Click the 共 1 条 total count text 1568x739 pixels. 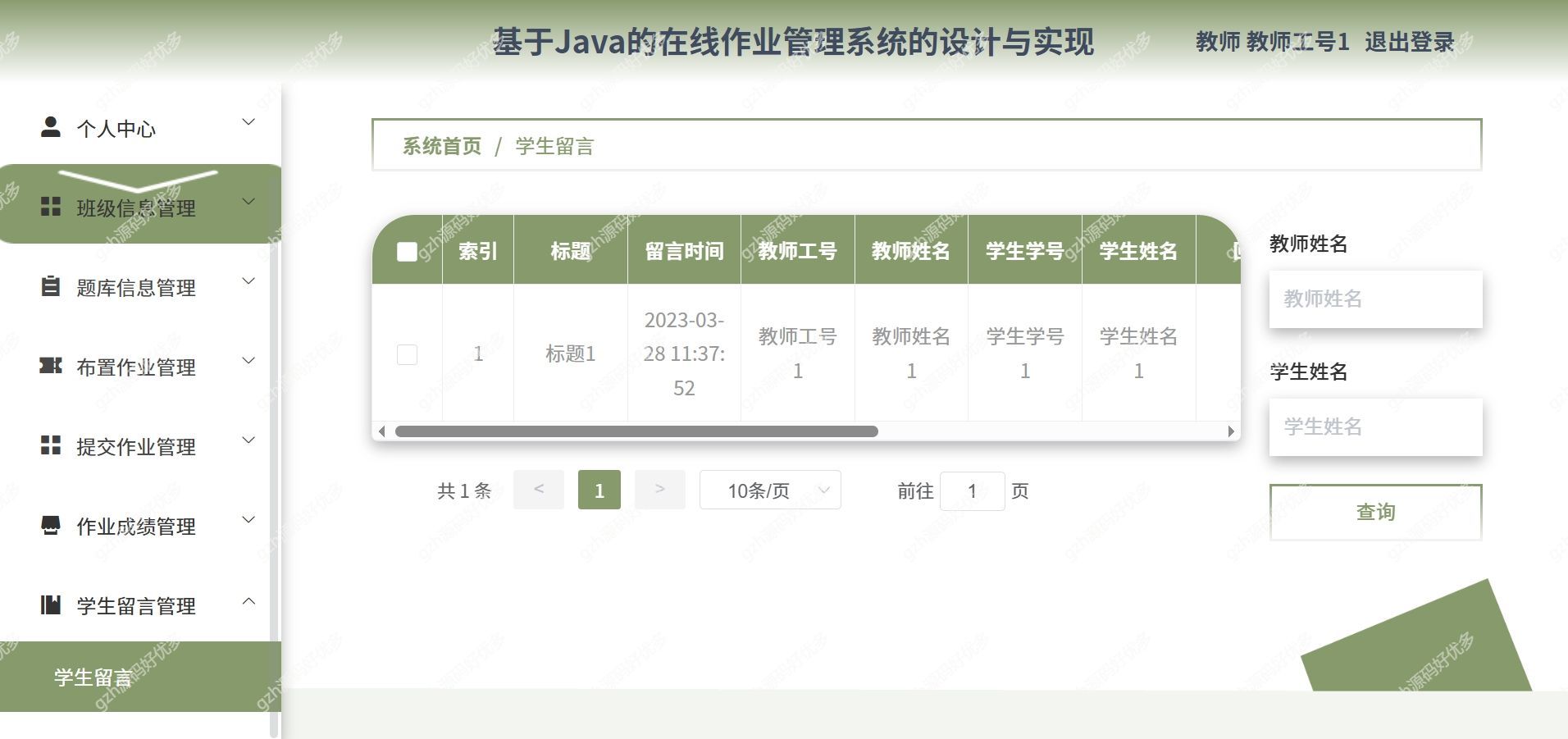(464, 490)
